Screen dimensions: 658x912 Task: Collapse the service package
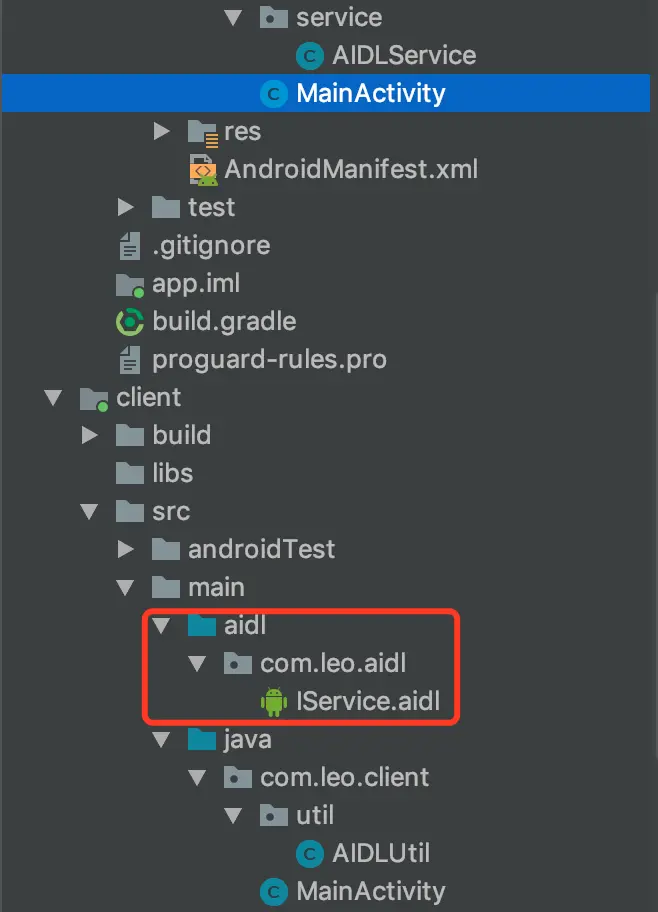pyautogui.click(x=233, y=18)
